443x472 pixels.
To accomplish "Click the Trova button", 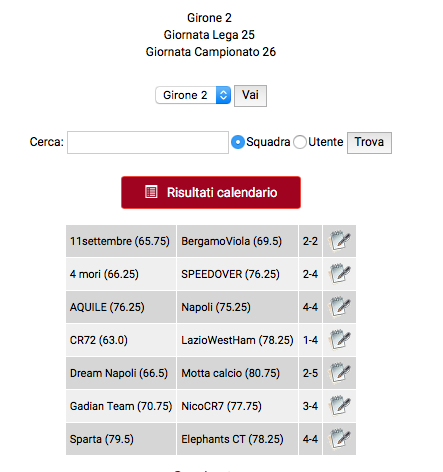I will click(369, 143).
